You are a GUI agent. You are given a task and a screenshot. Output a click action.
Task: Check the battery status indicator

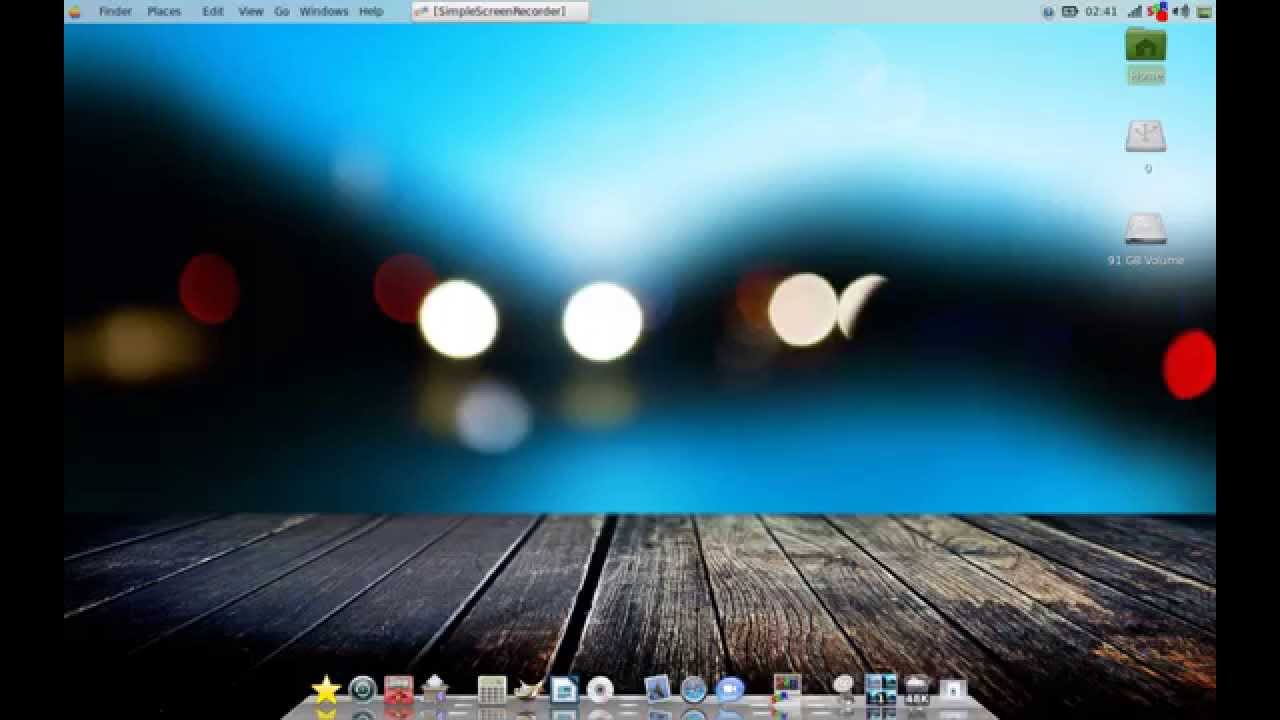pos(1069,12)
